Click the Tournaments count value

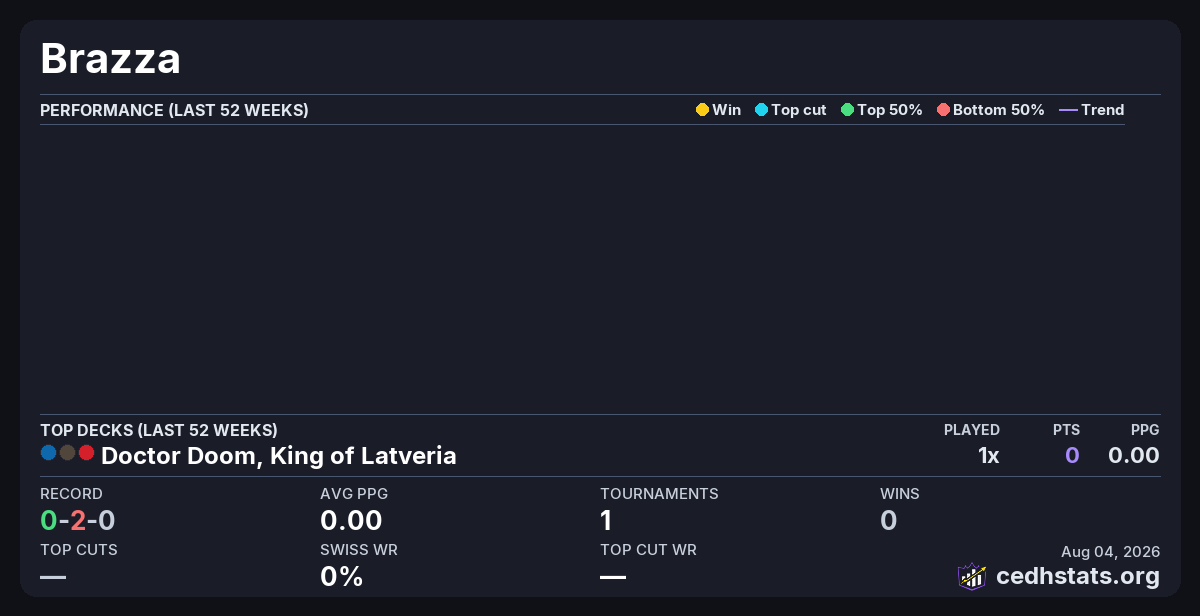606,520
